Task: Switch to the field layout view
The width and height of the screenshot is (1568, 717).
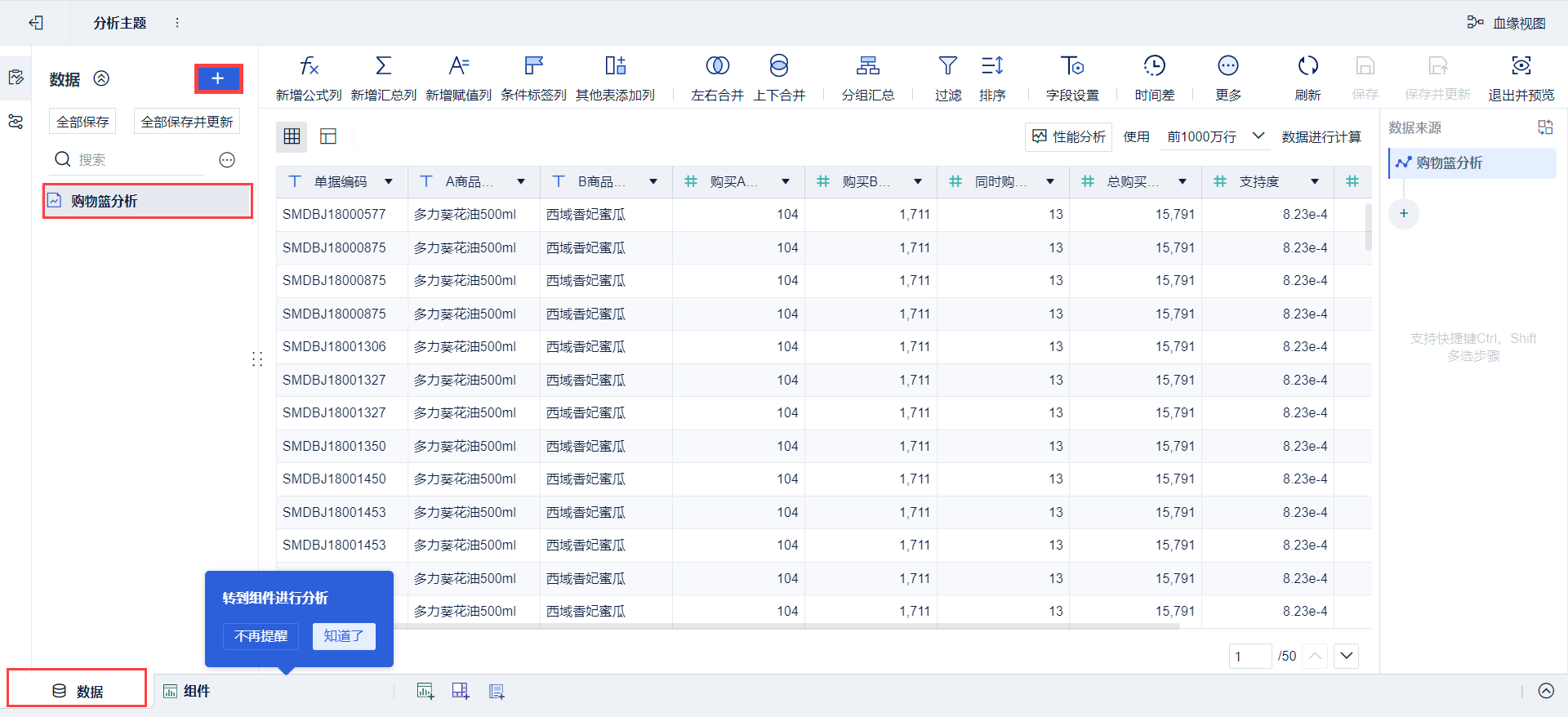Action: pyautogui.click(x=328, y=136)
